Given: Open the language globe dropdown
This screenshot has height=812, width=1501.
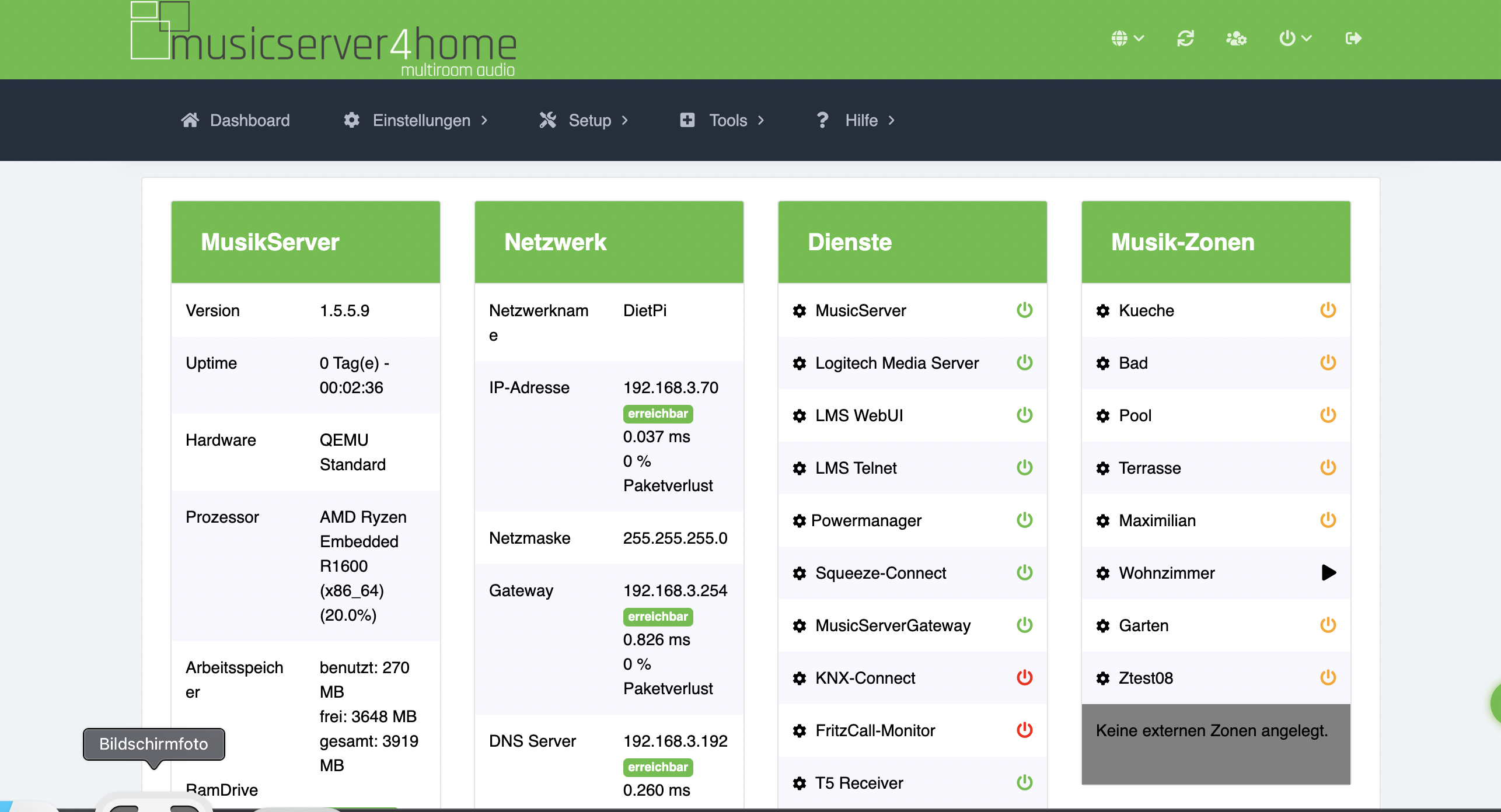Looking at the screenshot, I should click(1127, 38).
